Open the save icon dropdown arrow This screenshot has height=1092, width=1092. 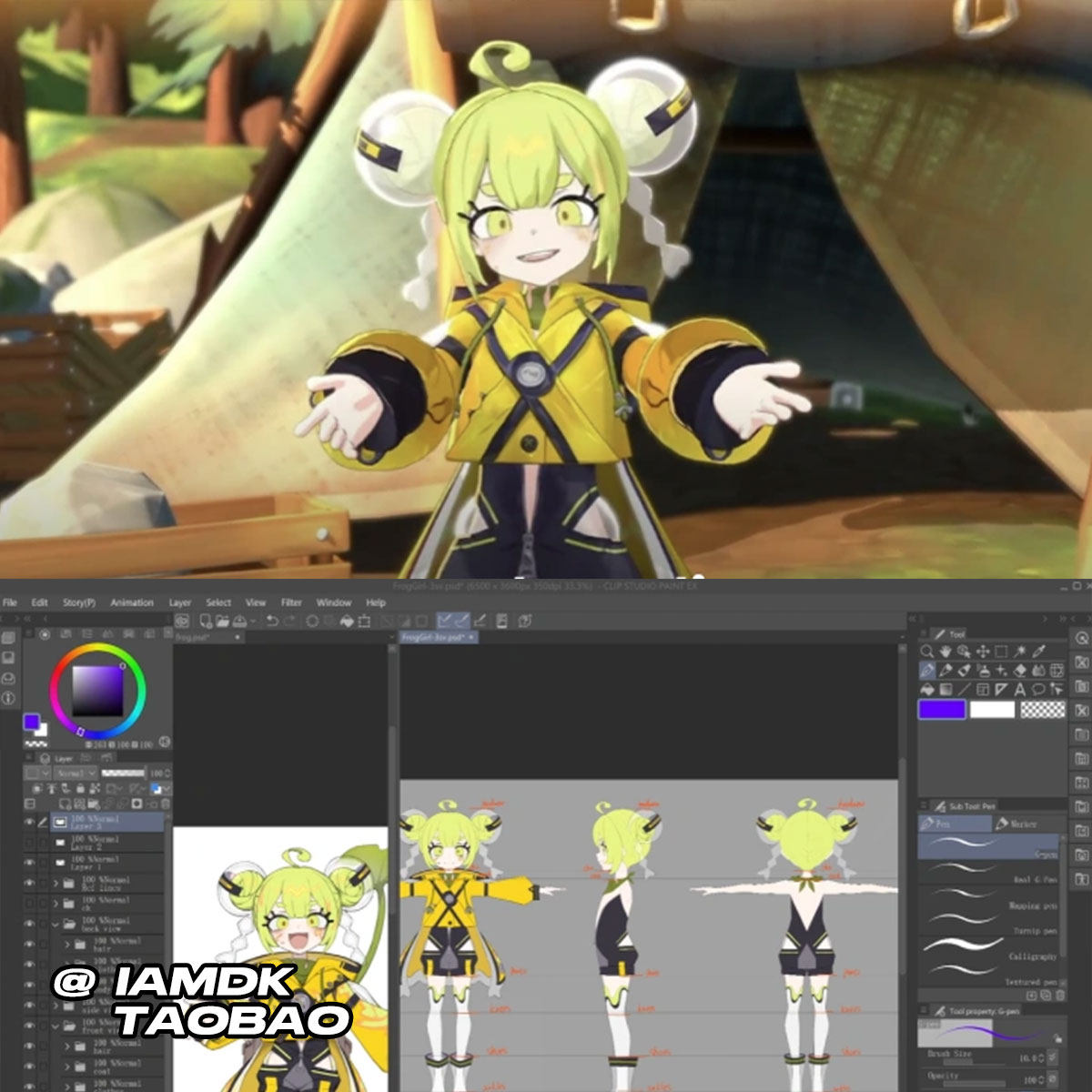tap(252, 622)
